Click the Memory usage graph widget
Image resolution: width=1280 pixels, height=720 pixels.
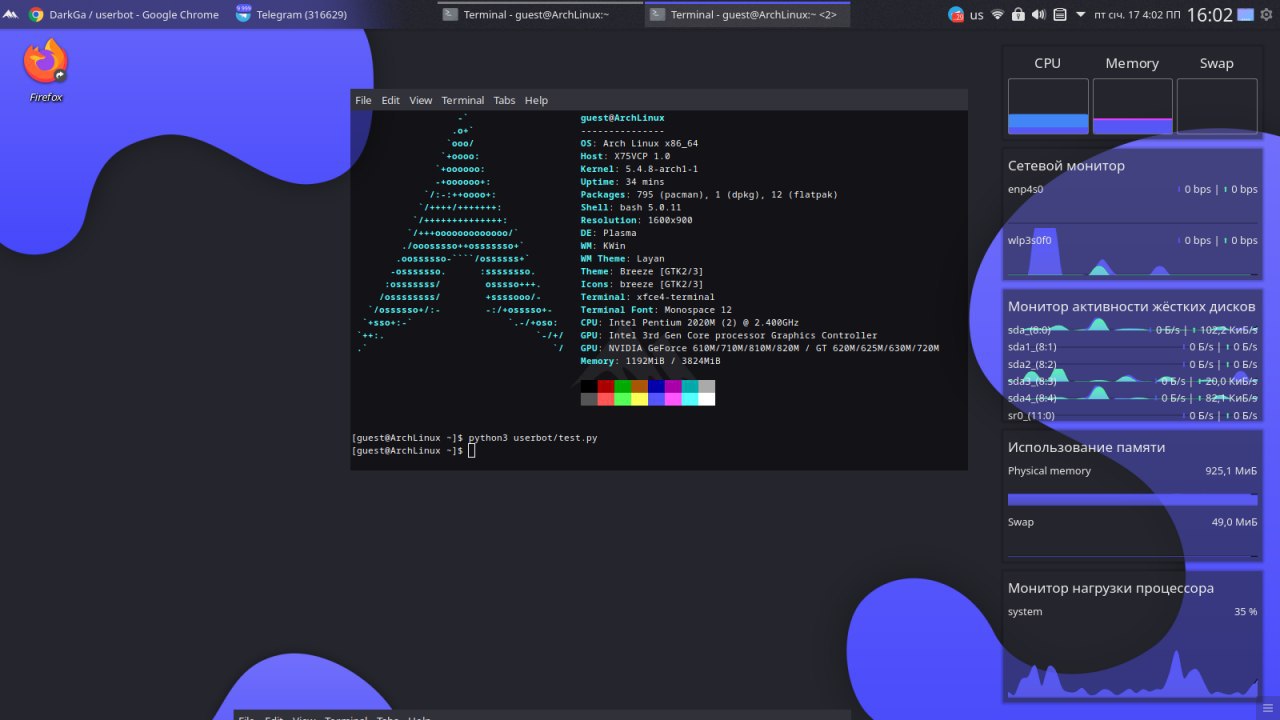(x=1132, y=106)
